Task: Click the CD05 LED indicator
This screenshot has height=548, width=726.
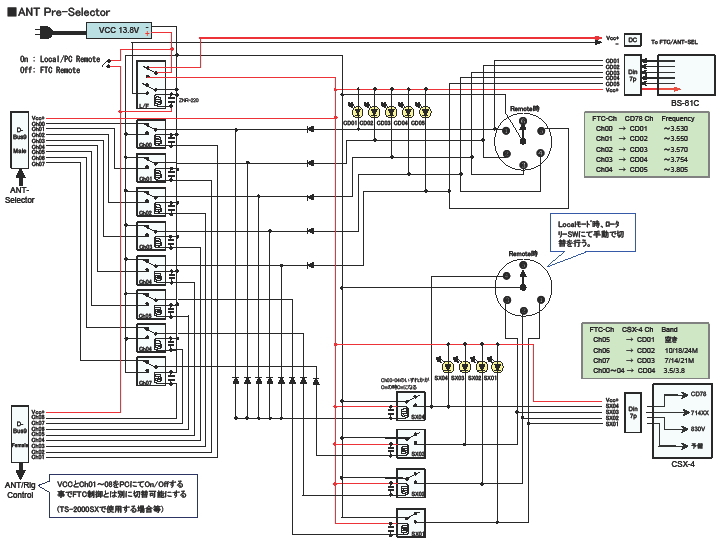Action: click(x=425, y=111)
